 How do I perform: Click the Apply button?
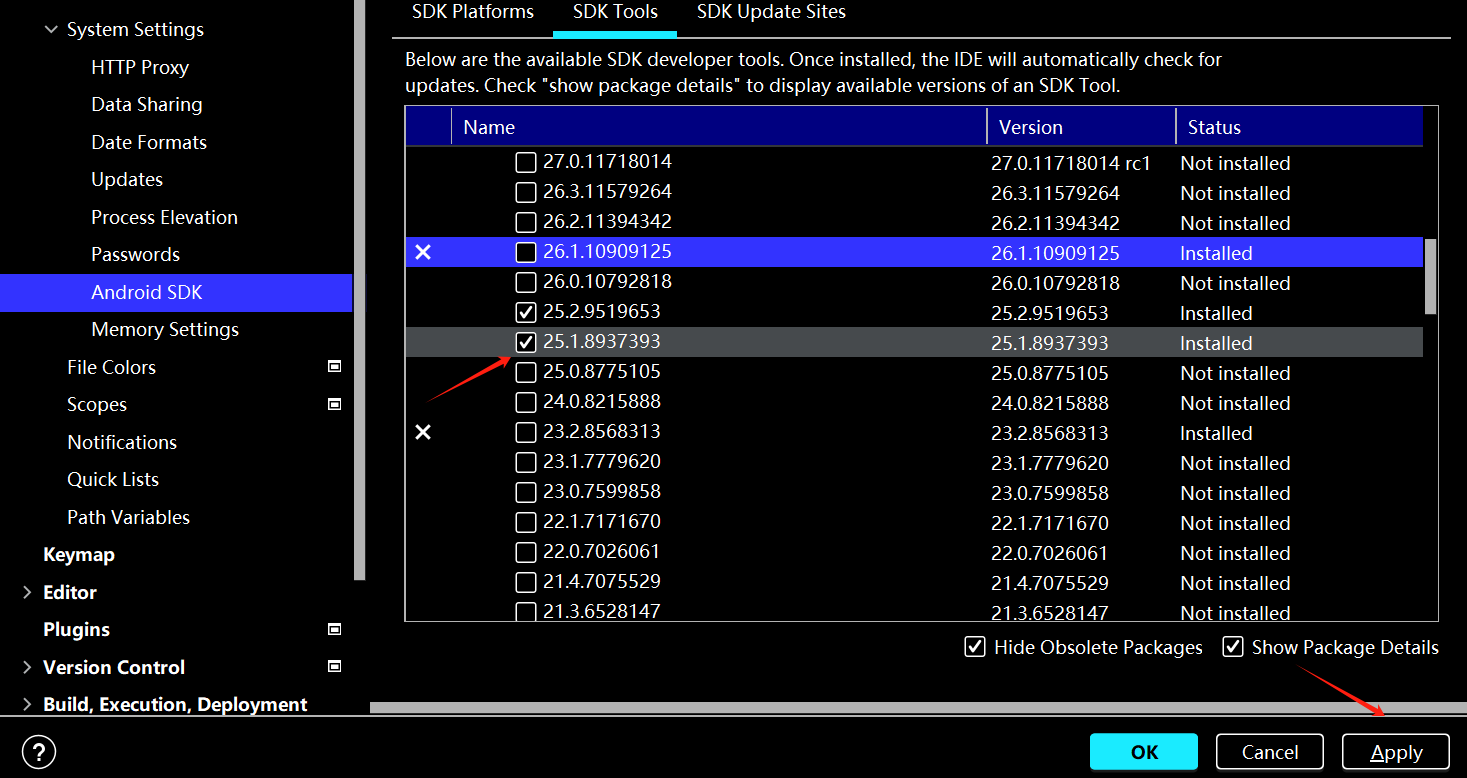pyautogui.click(x=1396, y=752)
